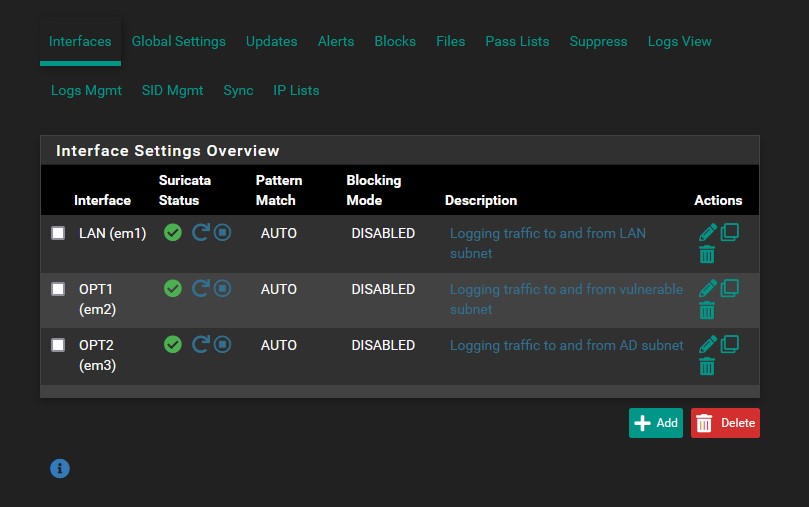809x507 pixels.
Task: Open the Global Settings tab
Action: [x=179, y=41]
